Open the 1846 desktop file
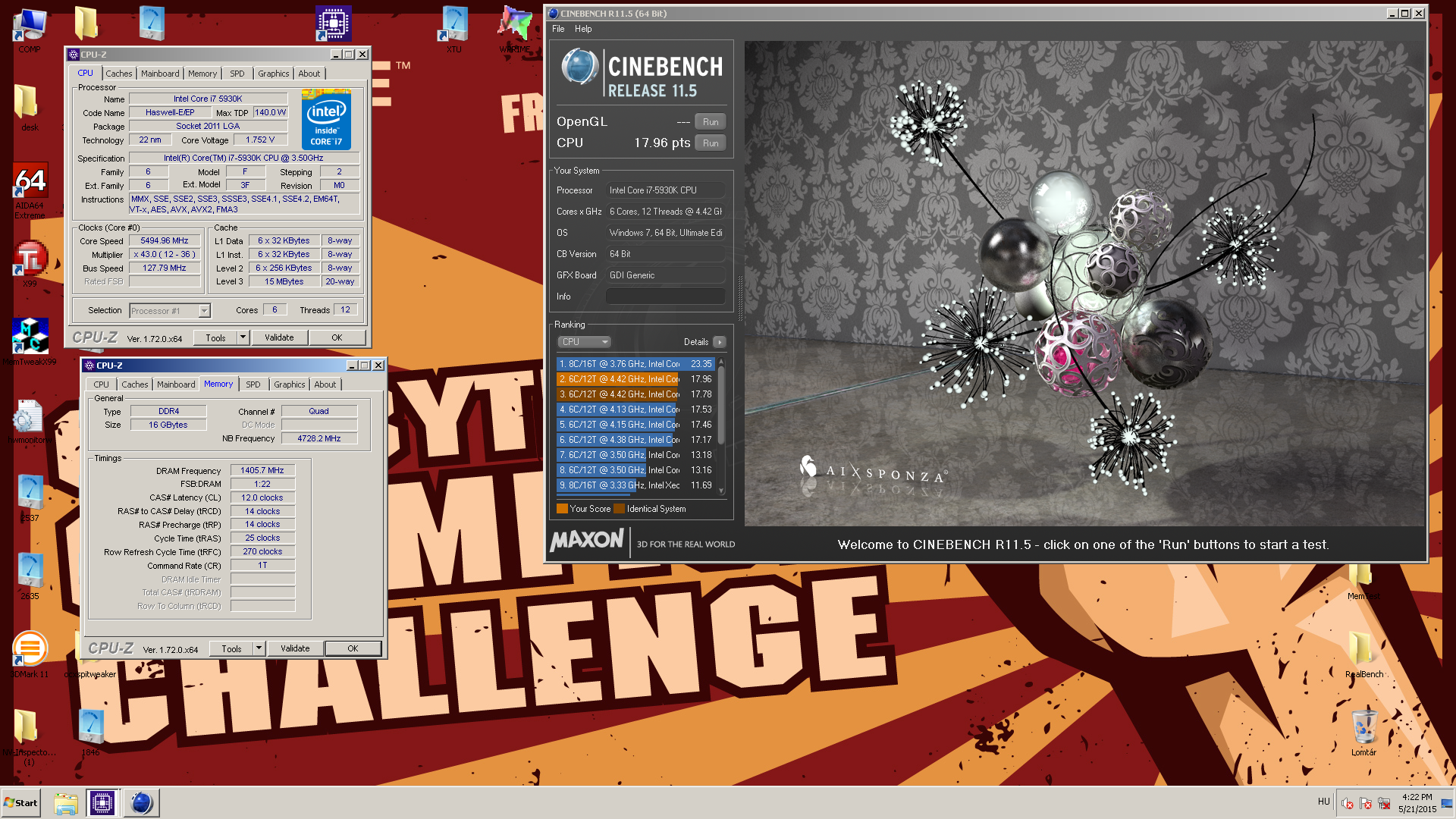Screen dimensions: 1456x819 point(90,733)
